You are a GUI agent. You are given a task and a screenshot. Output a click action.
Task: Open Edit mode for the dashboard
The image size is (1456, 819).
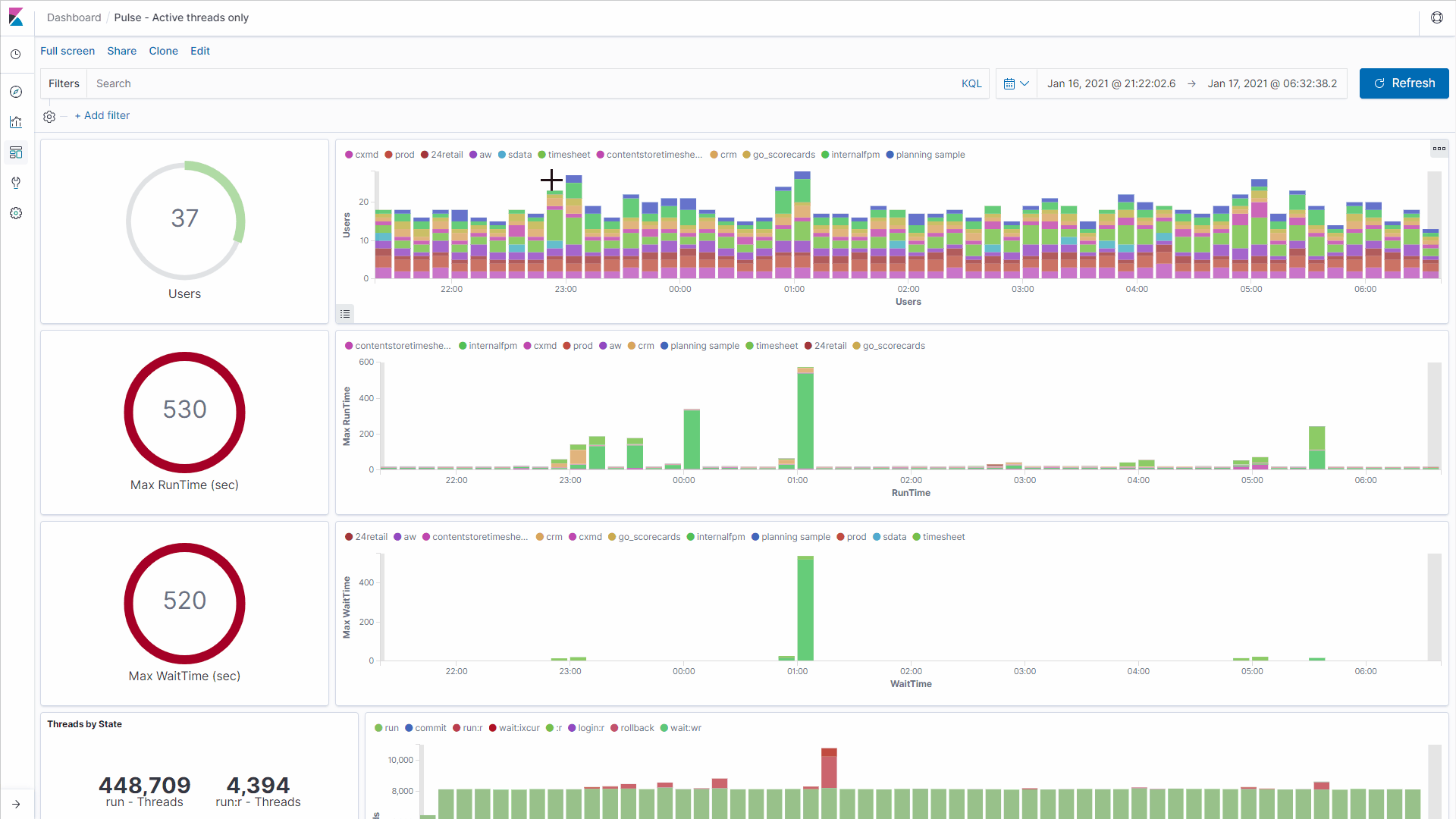[x=200, y=51]
